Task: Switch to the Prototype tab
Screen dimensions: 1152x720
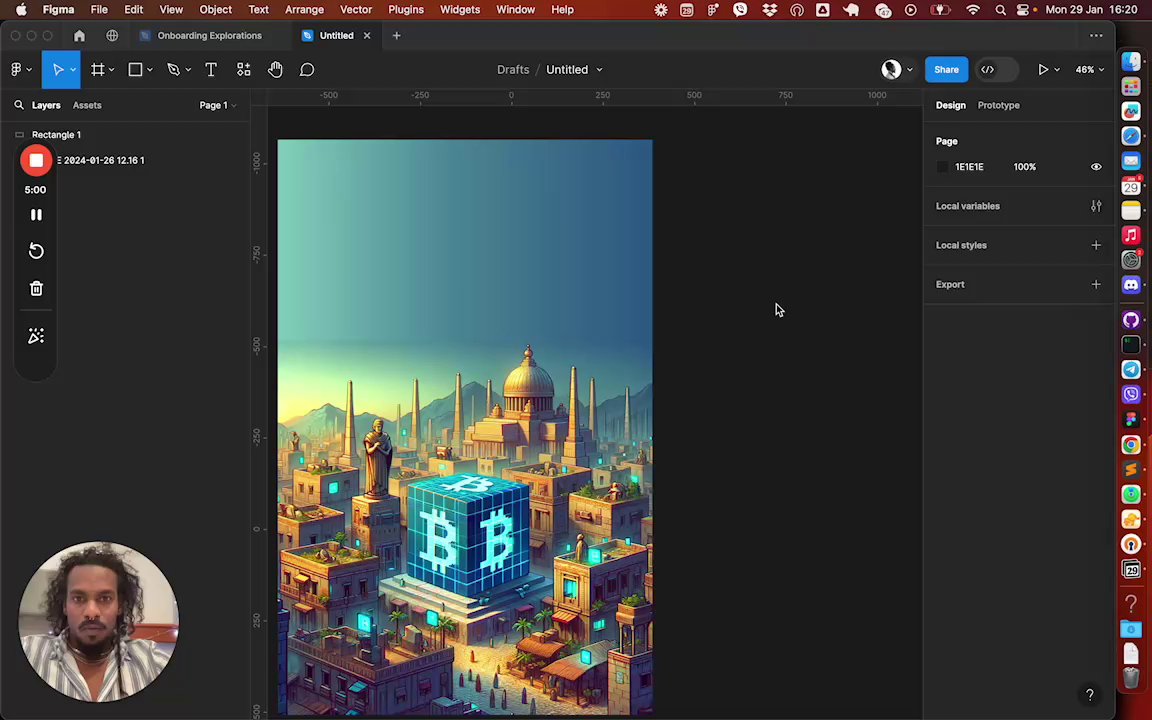Action: [998, 105]
